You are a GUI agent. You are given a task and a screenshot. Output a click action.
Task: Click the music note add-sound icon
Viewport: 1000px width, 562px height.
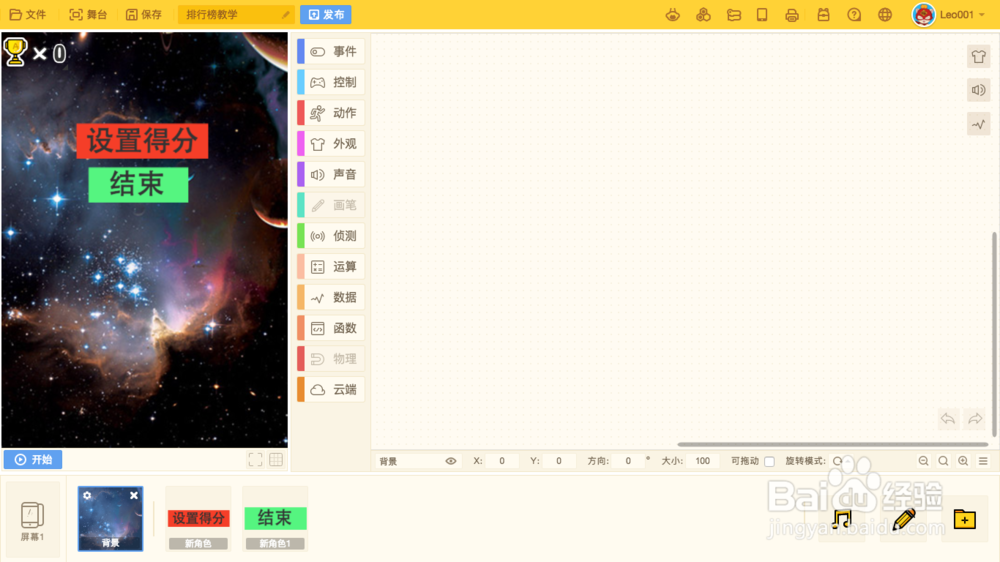point(842,519)
